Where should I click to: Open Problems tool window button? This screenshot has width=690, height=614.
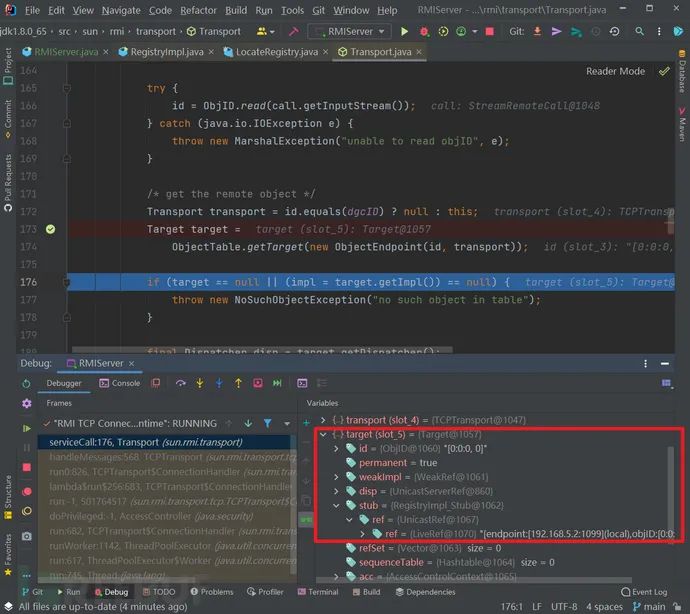pyautogui.click(x=212, y=592)
